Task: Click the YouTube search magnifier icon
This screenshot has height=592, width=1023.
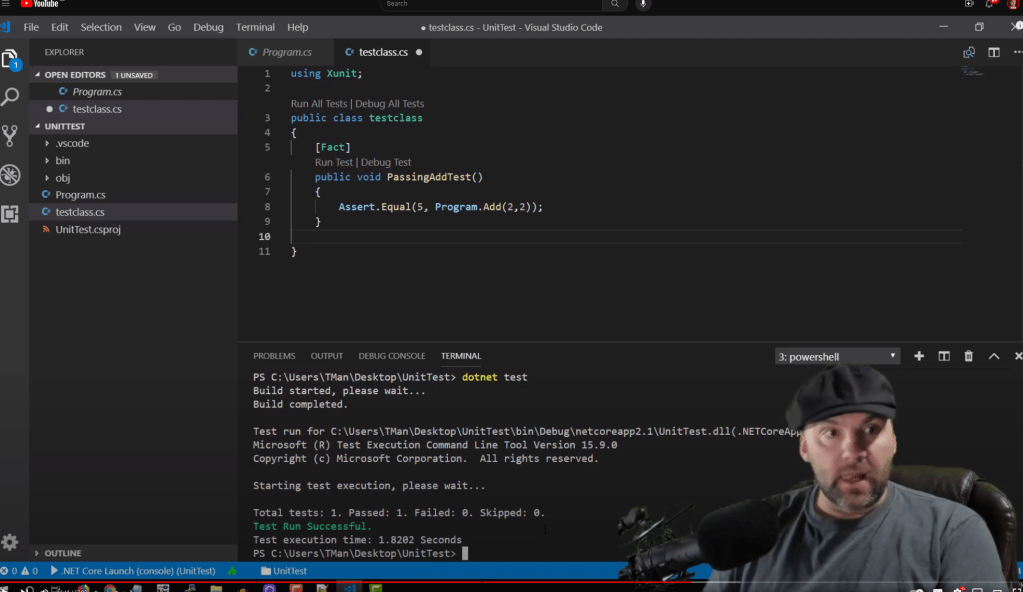Action: pyautogui.click(x=615, y=4)
